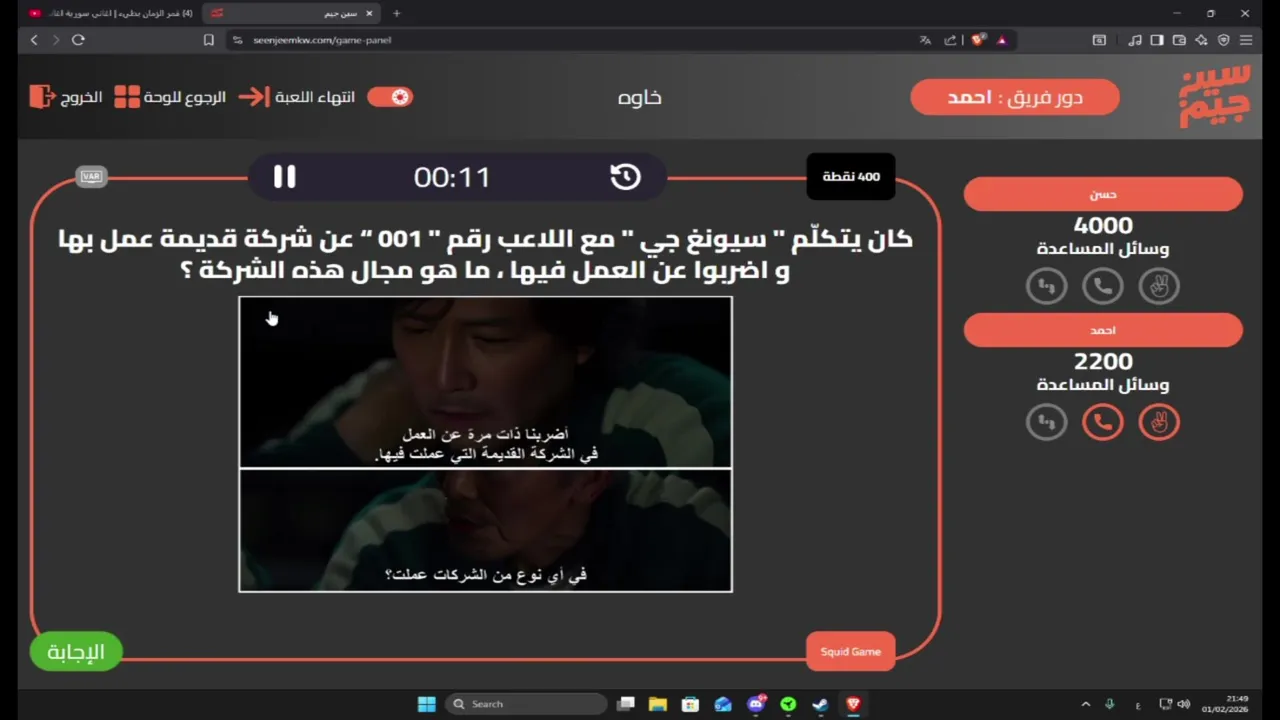Translate this page icon
Image resolution: width=1280 pixels, height=720 pixels.
(925, 40)
